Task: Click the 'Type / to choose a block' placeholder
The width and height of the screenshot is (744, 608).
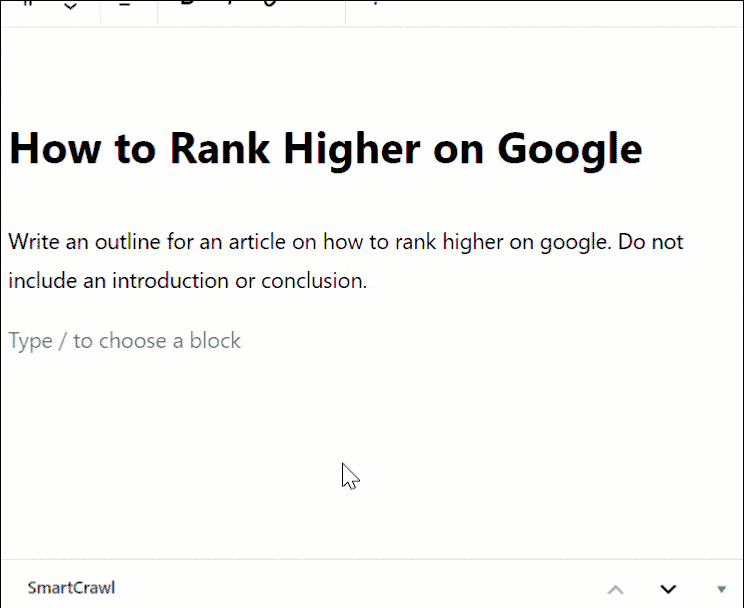Action: (124, 341)
